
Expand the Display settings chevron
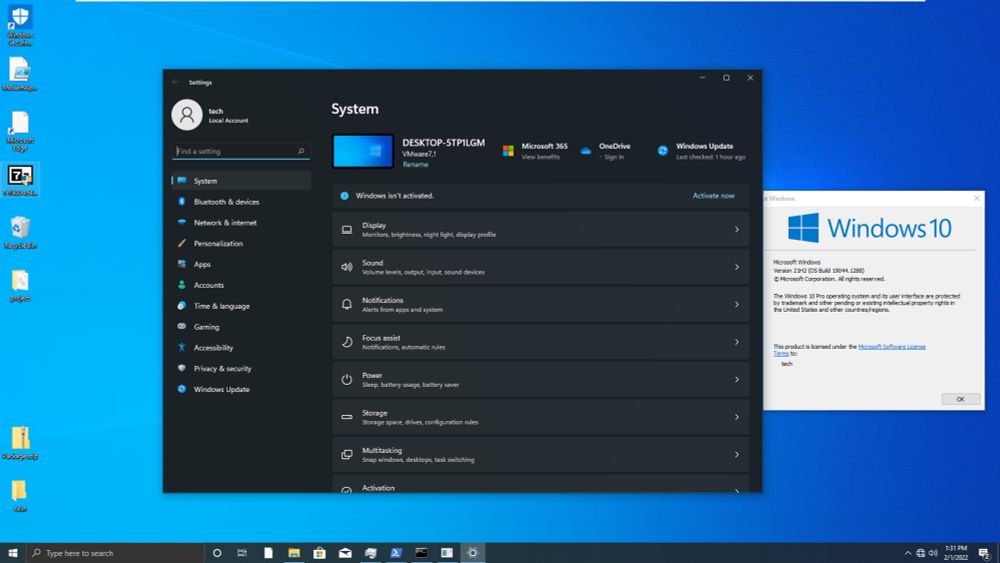point(737,230)
